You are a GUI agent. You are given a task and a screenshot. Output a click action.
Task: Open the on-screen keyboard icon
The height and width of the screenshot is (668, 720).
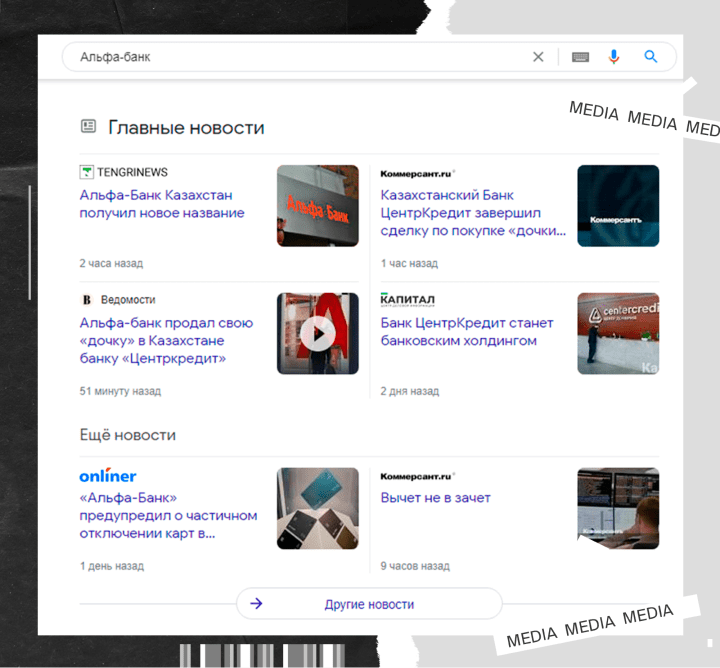(580, 57)
